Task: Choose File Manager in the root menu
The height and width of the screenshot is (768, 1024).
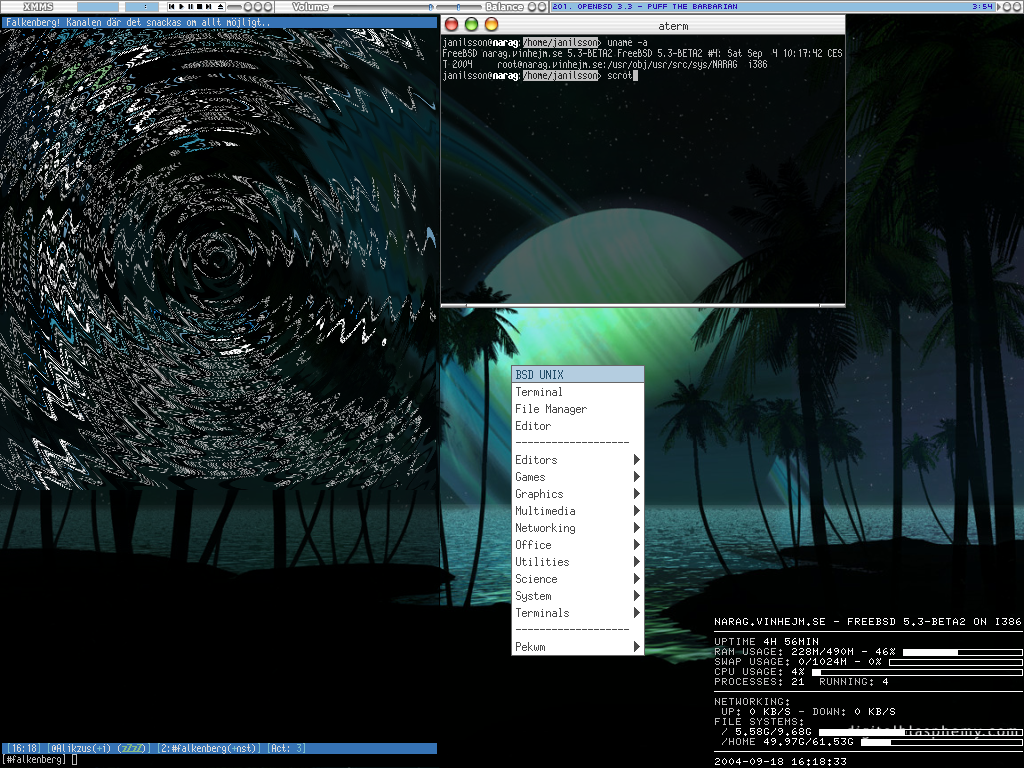Action: coord(551,409)
